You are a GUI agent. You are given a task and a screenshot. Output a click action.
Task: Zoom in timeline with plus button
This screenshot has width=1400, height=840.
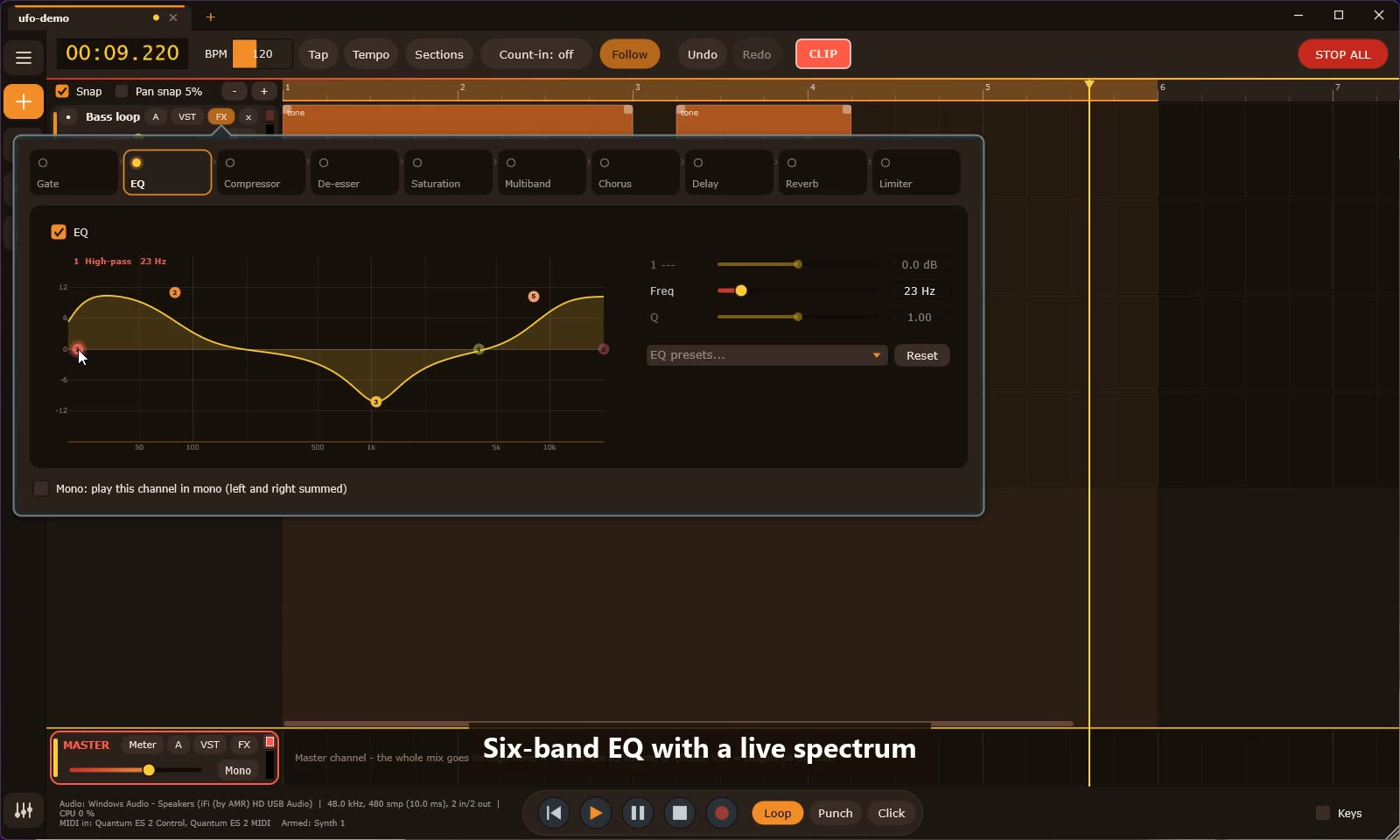pos(264,91)
